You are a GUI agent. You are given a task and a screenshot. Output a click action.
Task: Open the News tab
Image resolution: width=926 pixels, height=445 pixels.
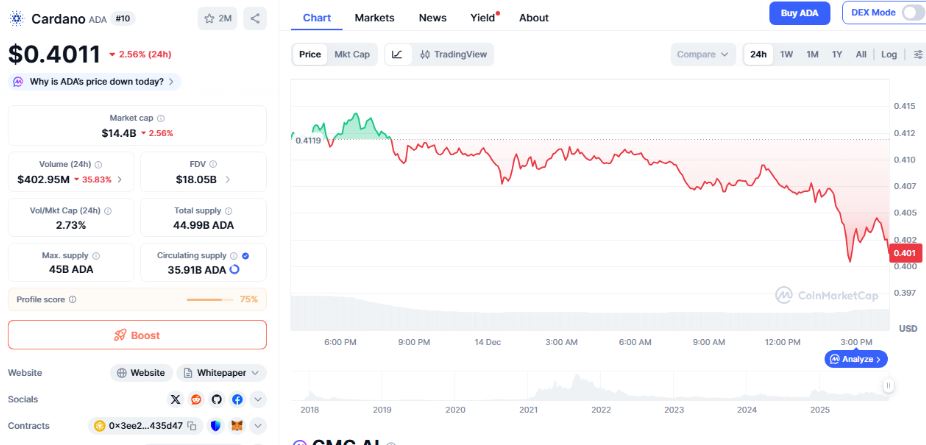pyautogui.click(x=433, y=18)
